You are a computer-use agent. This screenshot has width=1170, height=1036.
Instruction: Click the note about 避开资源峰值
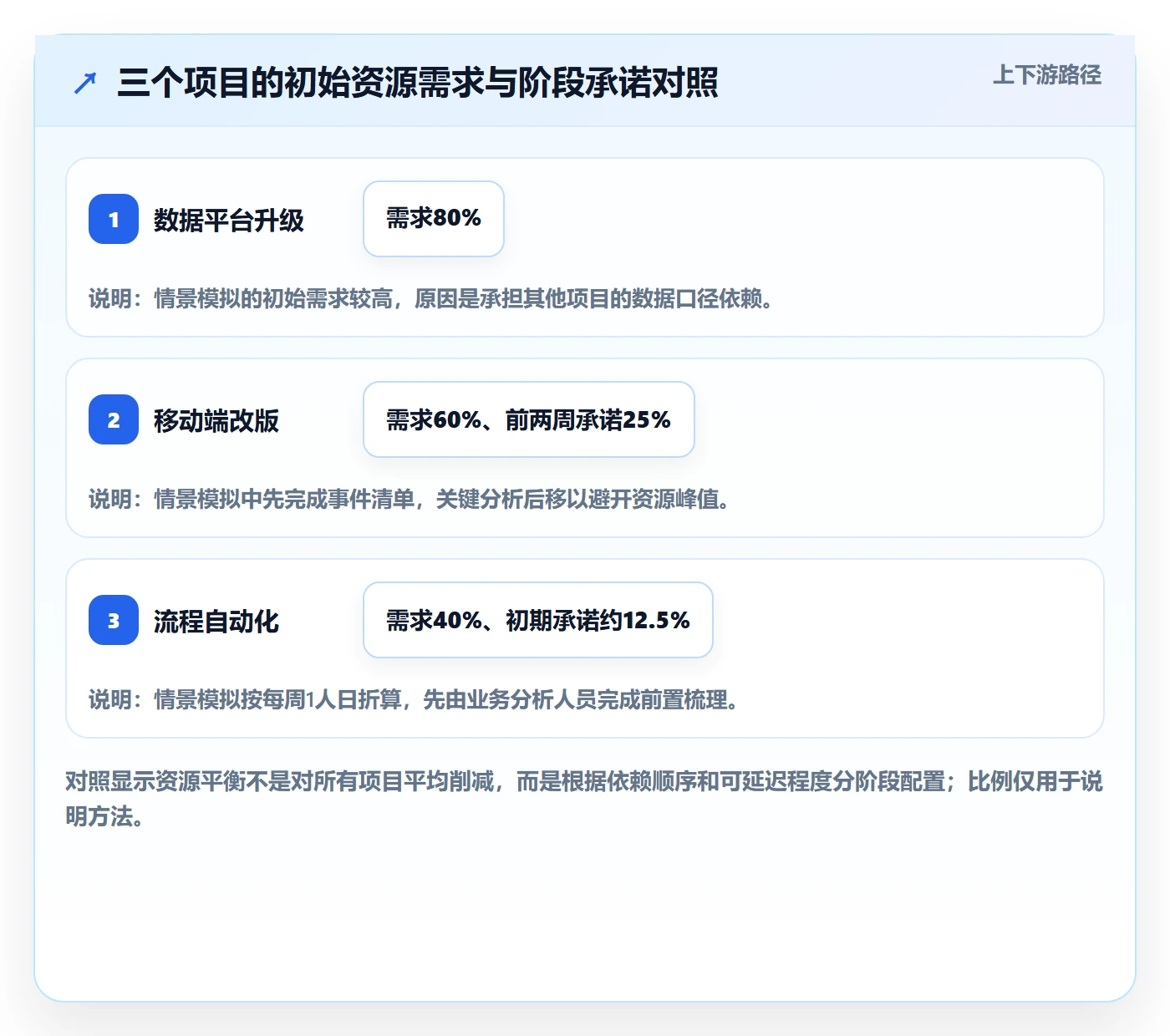409,499
